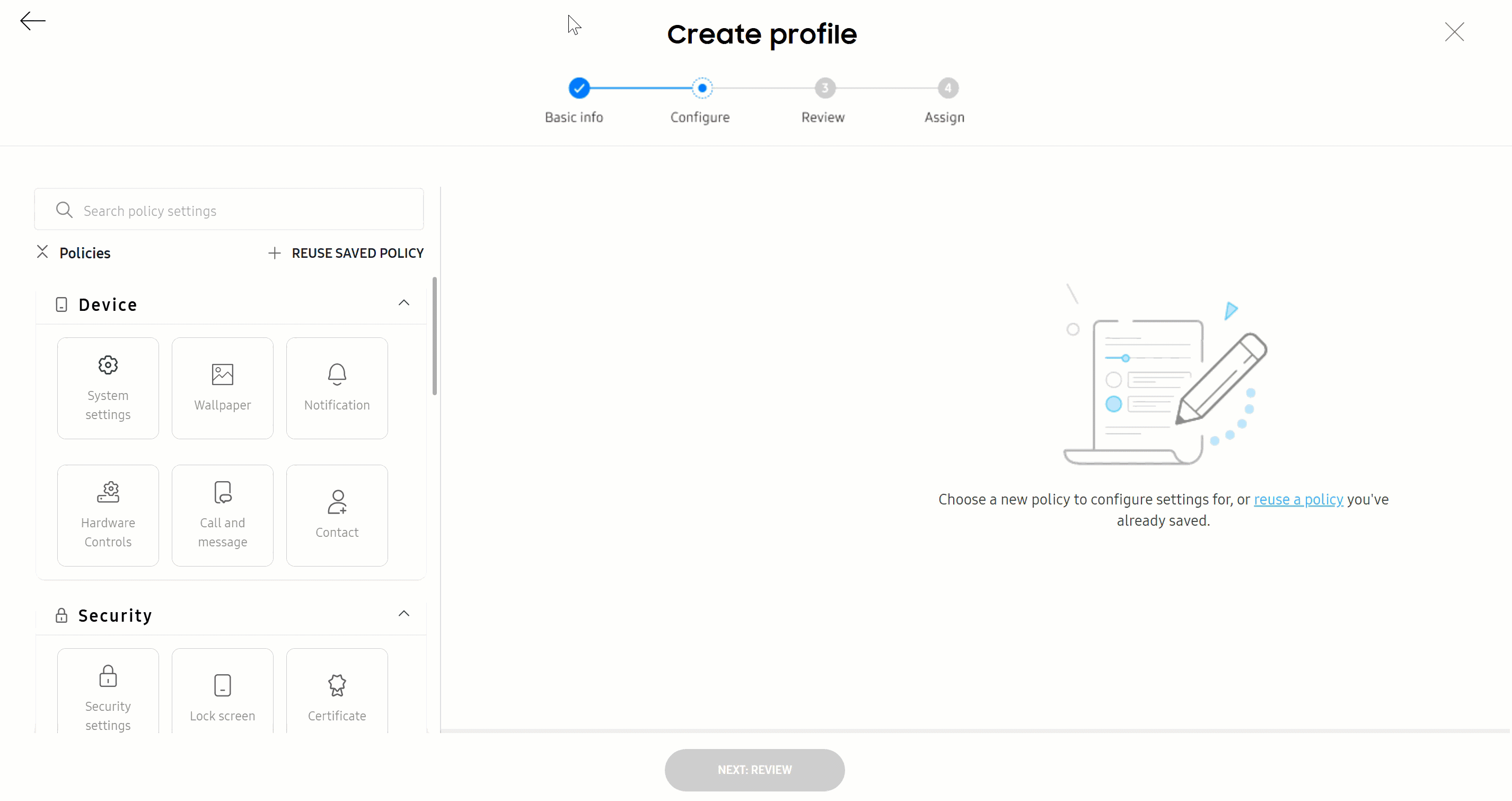Viewport: 1512px width, 801px height.
Task: Open the Contact policy
Action: pyautogui.click(x=337, y=515)
